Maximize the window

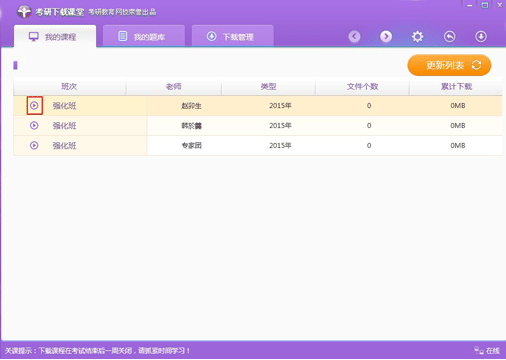coord(485,5)
